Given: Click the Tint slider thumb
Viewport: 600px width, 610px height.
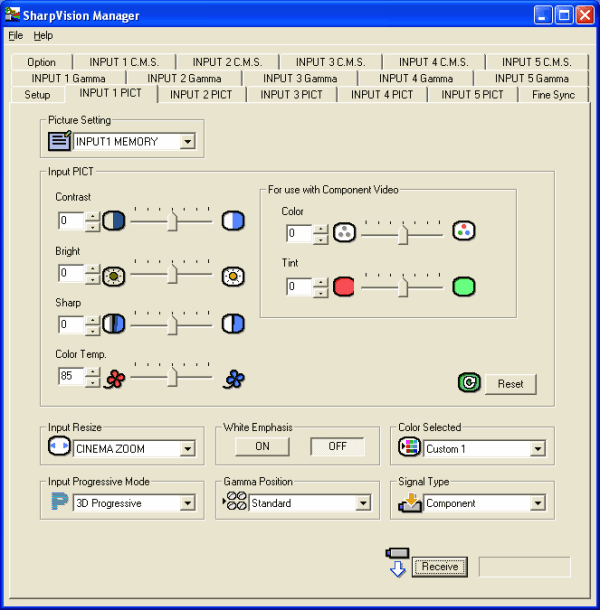Looking at the screenshot, I should [403, 287].
